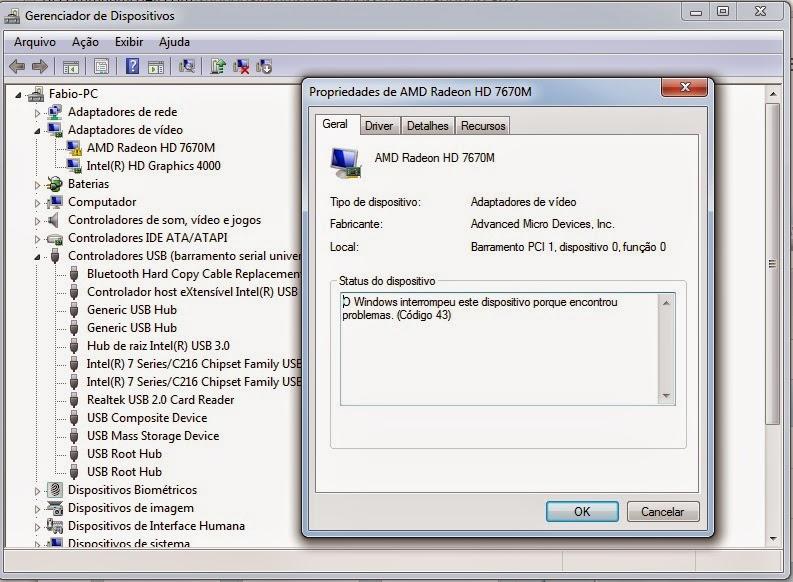This screenshot has width=793, height=582.
Task: Click the Dispositivos Biométricos fingerprint icon
Action: pos(54,489)
